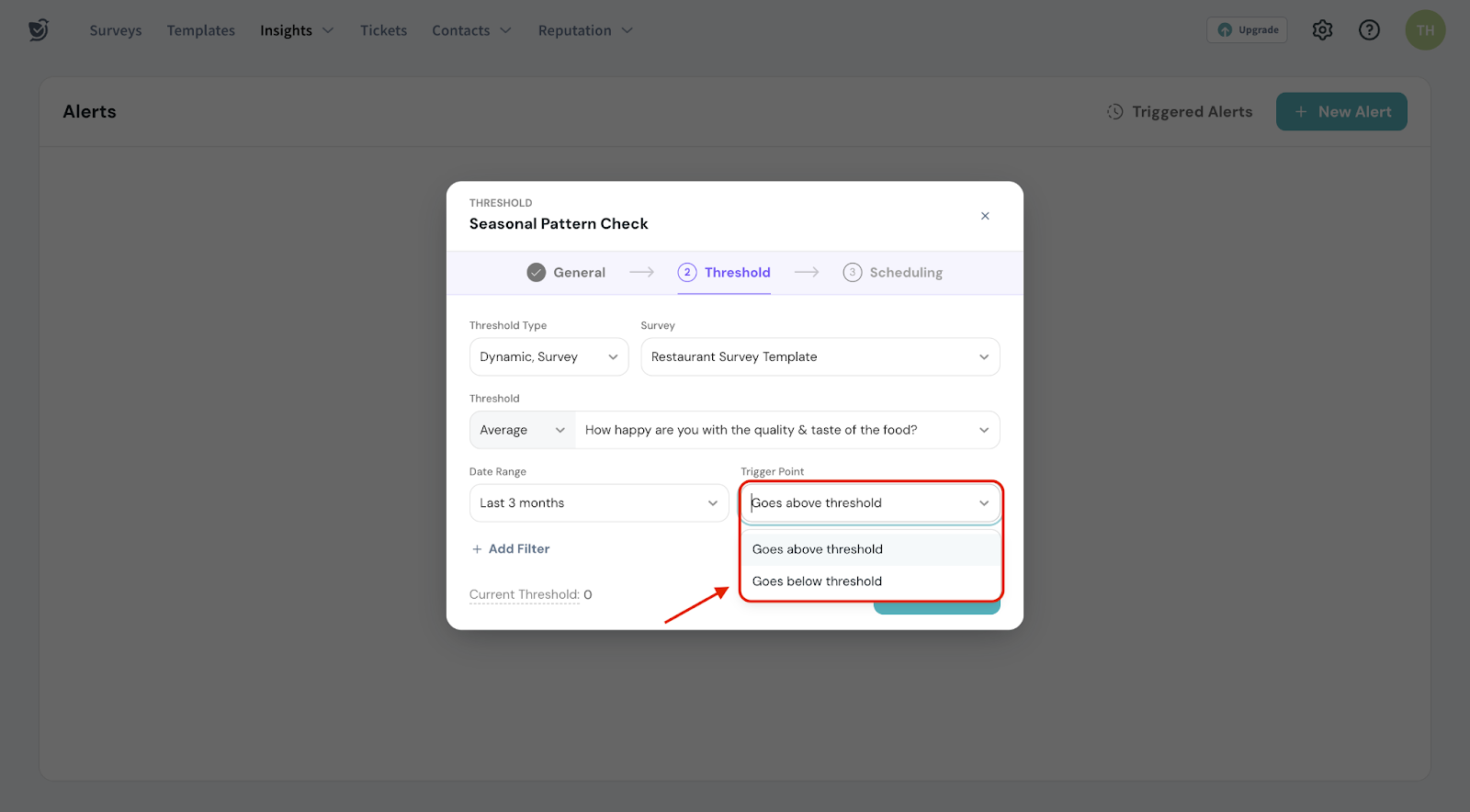Click the TH user avatar
Viewport: 1470px width, 812px height.
(1425, 30)
